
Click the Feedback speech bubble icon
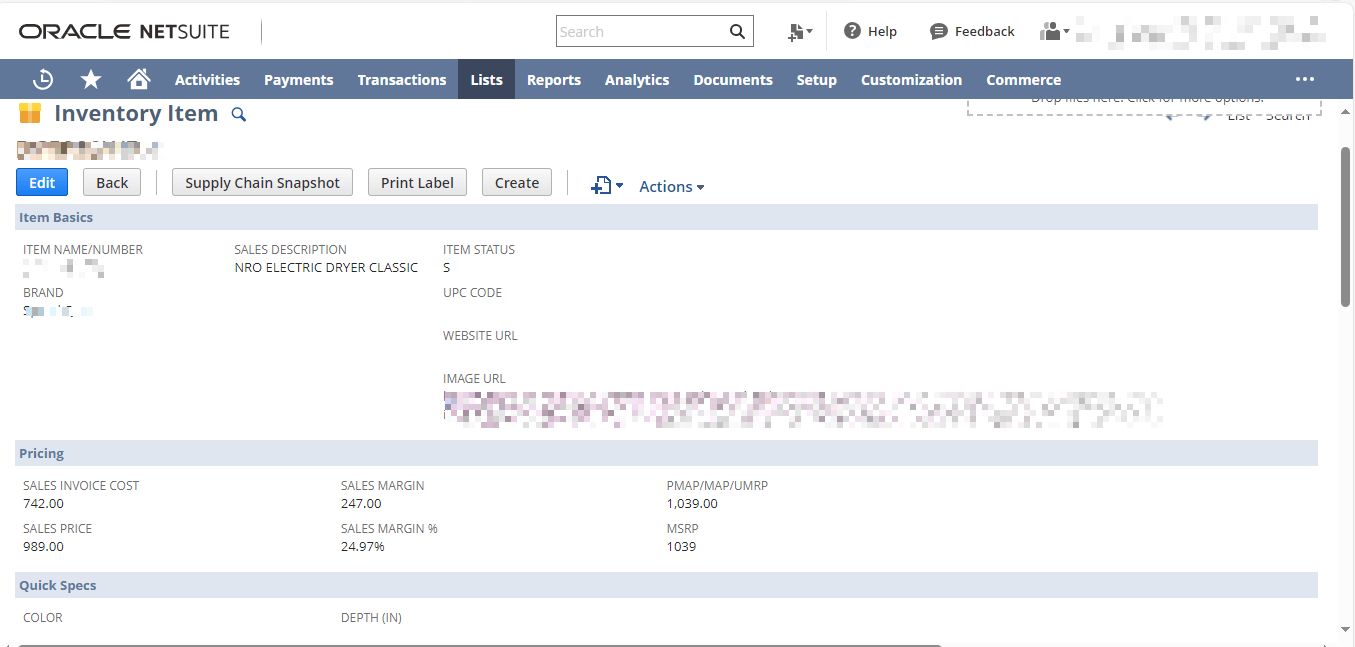938,32
